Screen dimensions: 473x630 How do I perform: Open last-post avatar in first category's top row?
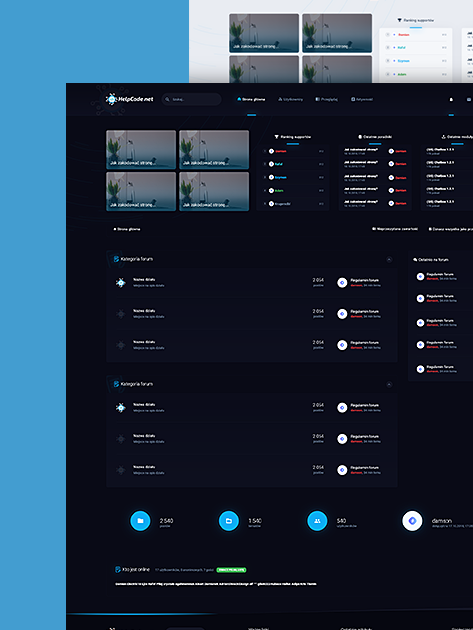(x=342, y=283)
